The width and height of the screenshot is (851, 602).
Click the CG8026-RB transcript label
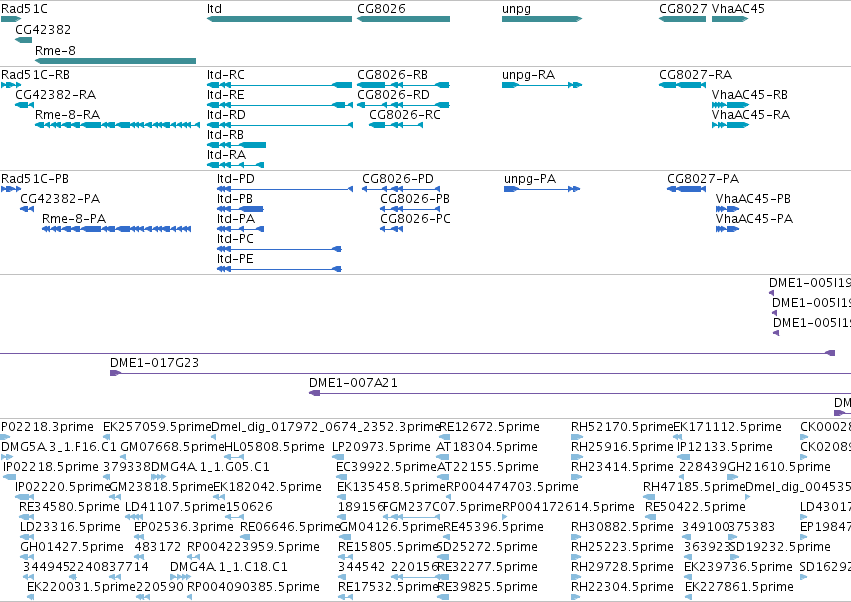tap(392, 74)
